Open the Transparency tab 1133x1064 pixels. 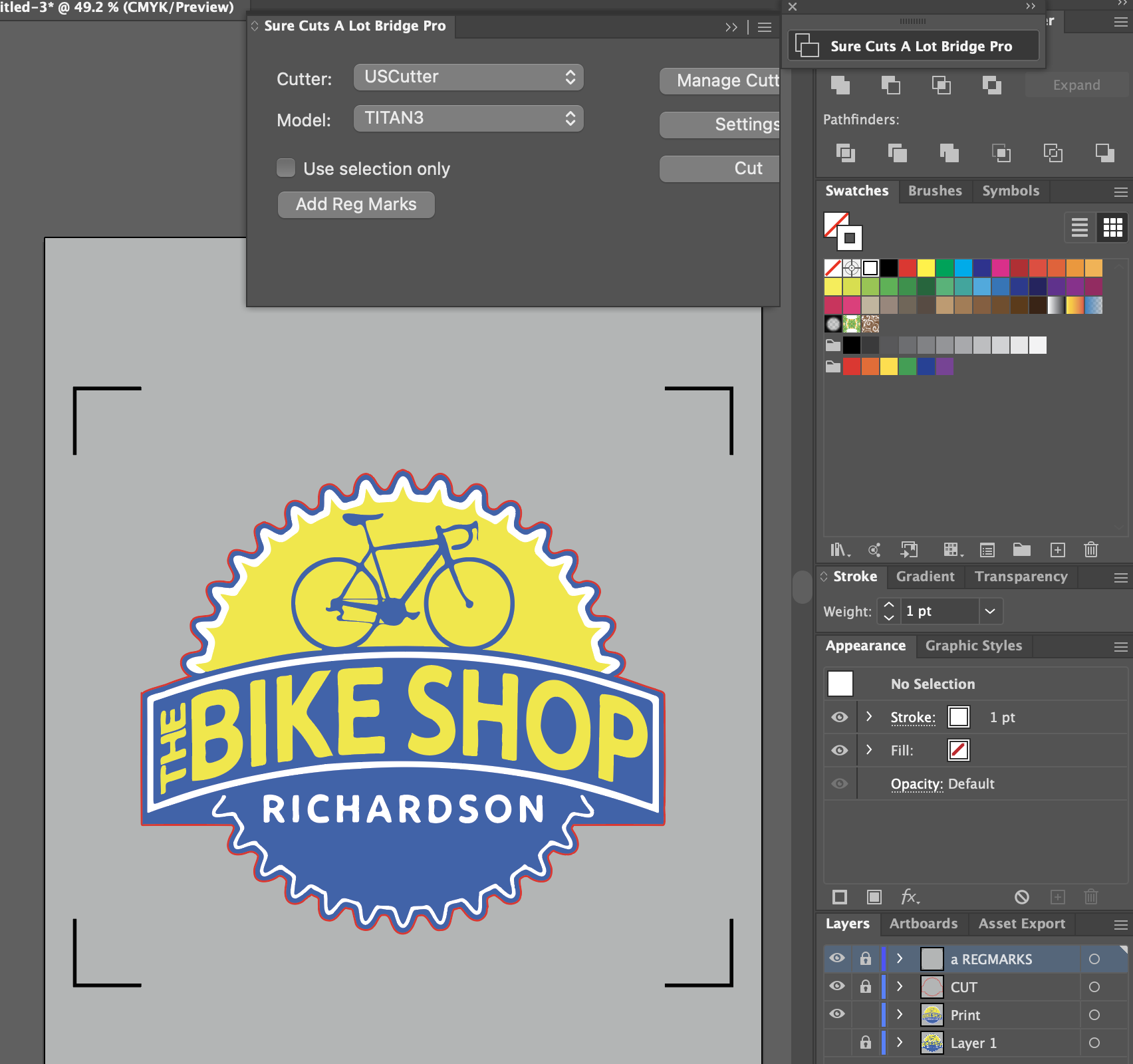(1021, 577)
